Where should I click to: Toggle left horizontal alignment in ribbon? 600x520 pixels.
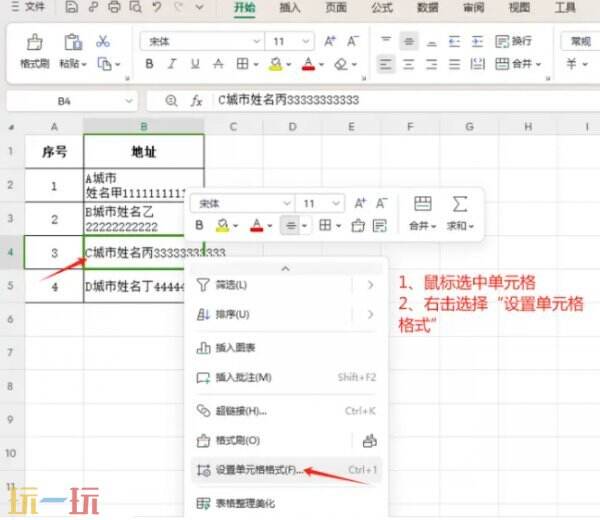click(x=385, y=64)
